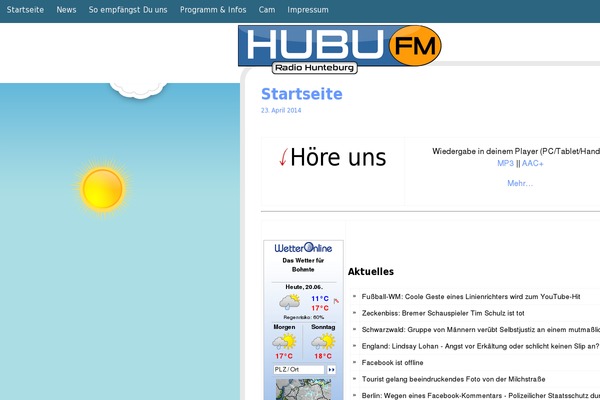Click the Höre uns banner image
Viewport: 600px width, 400px height.
pyautogui.click(x=333, y=157)
